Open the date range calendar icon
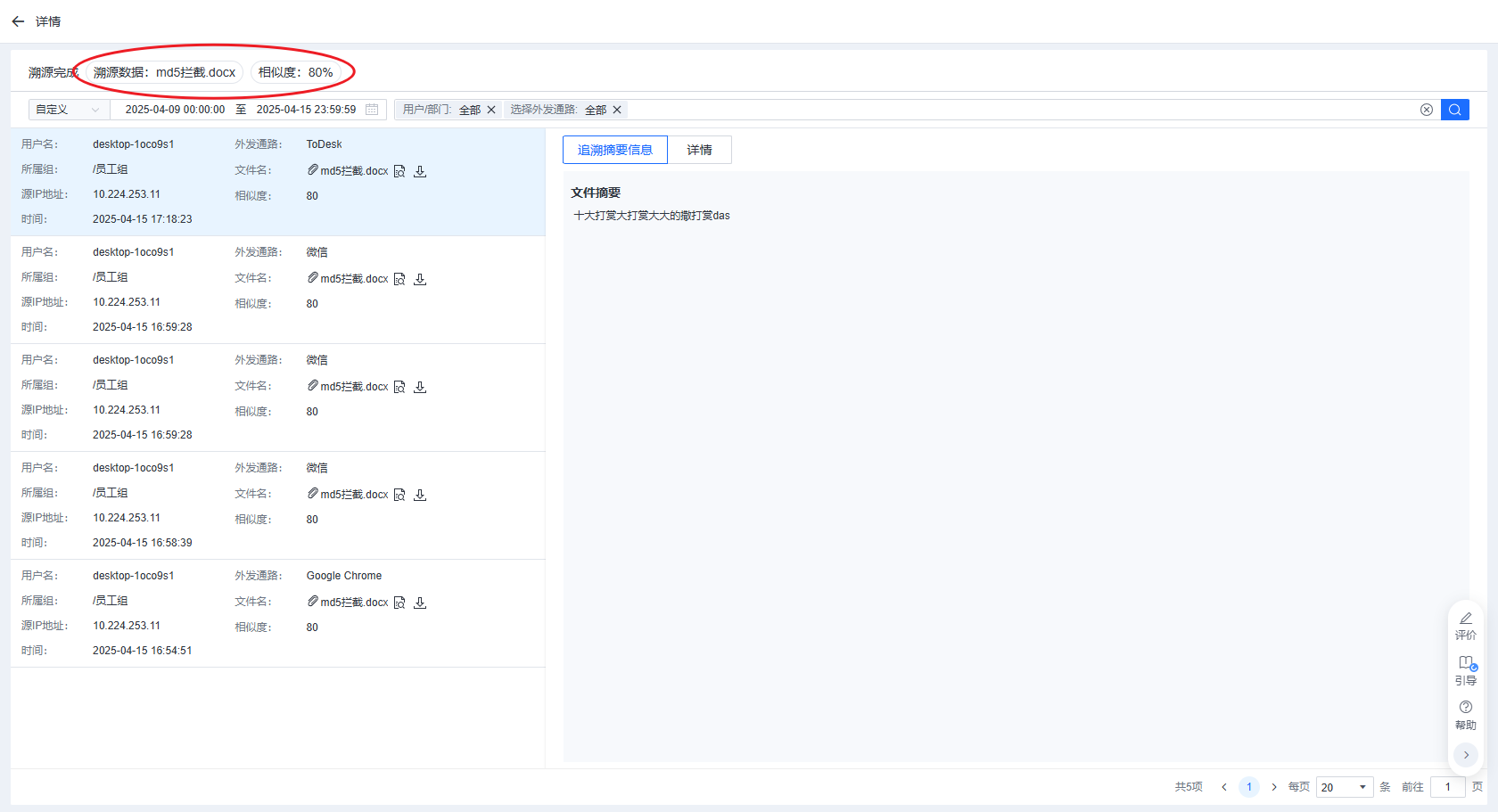This screenshot has height=812, width=1498. tap(372, 110)
